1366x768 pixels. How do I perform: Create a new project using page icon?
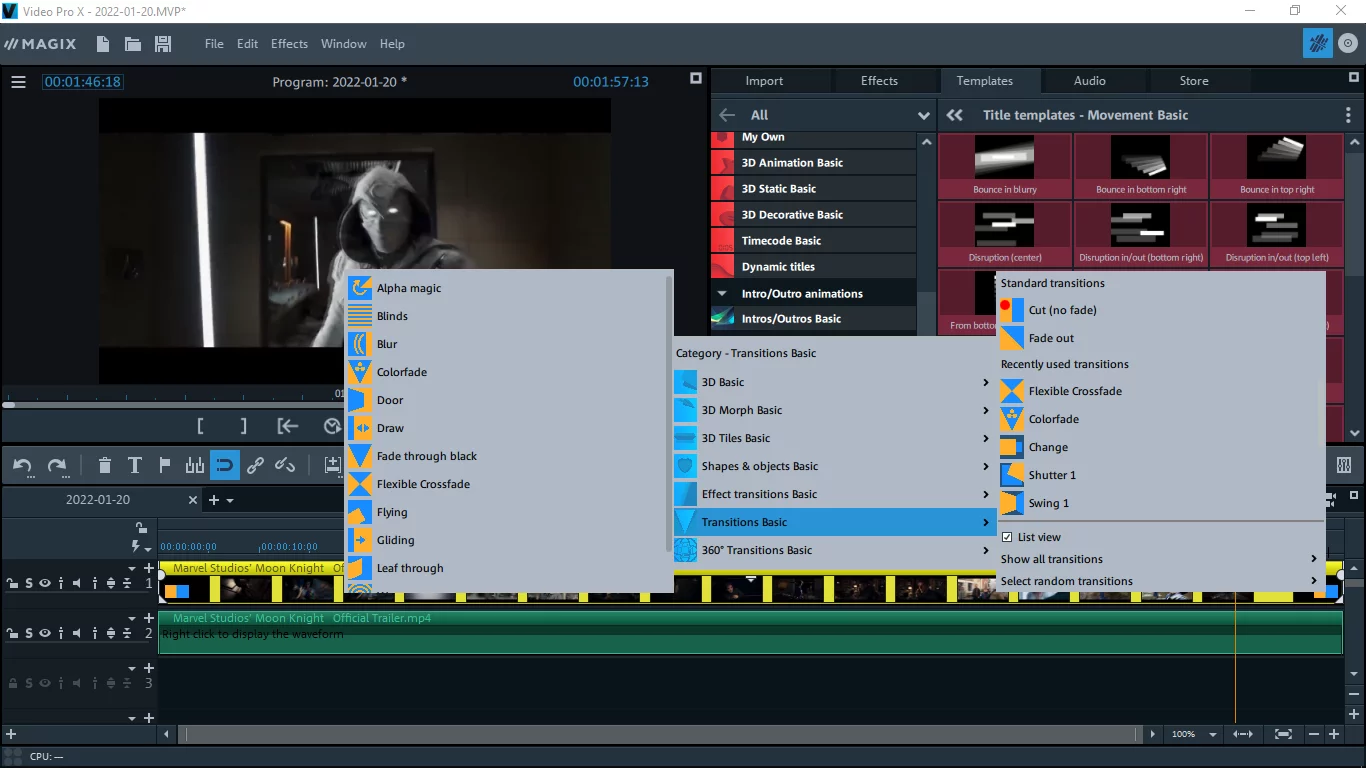click(x=102, y=44)
